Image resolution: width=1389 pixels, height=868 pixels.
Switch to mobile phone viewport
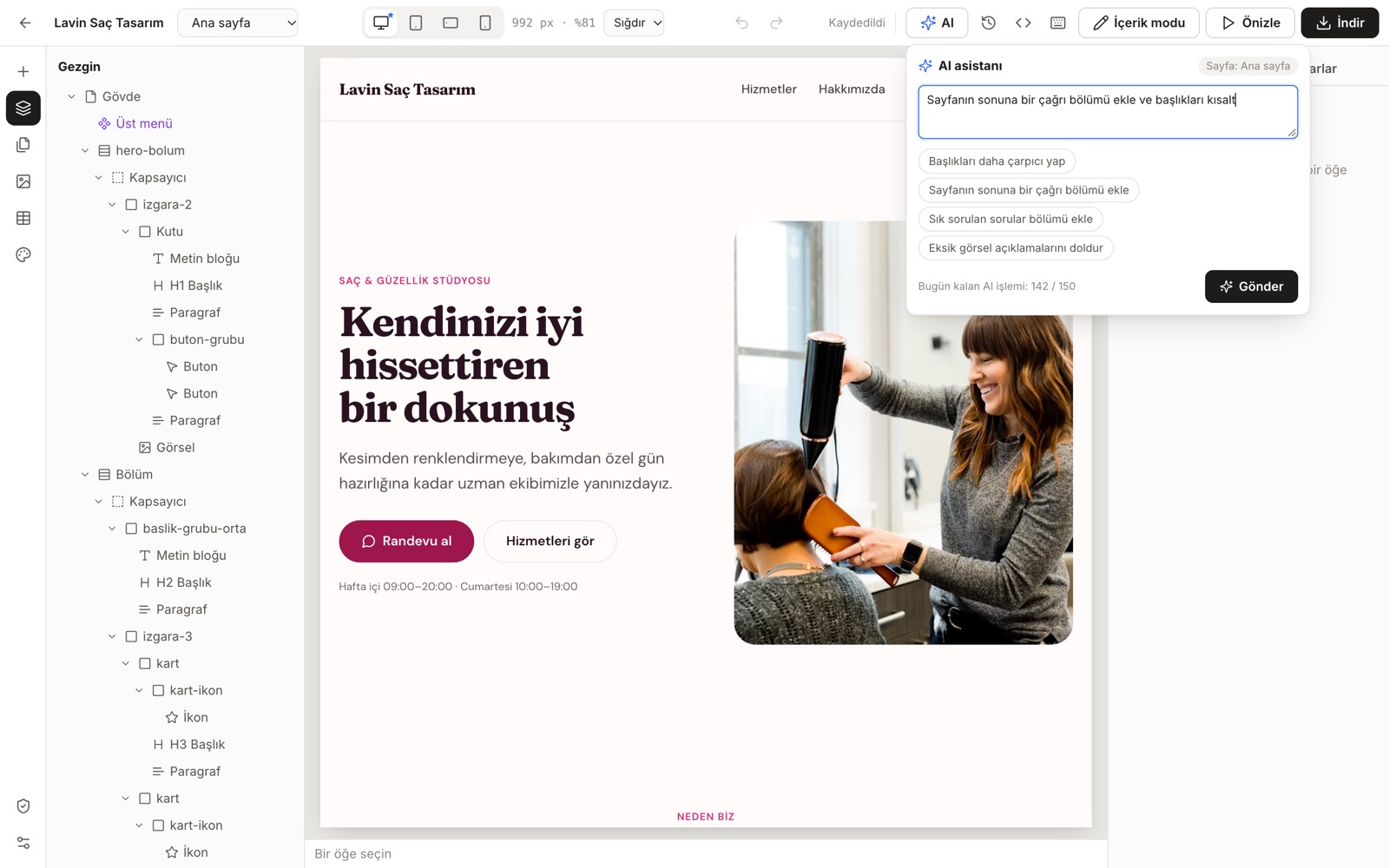pyautogui.click(x=485, y=23)
